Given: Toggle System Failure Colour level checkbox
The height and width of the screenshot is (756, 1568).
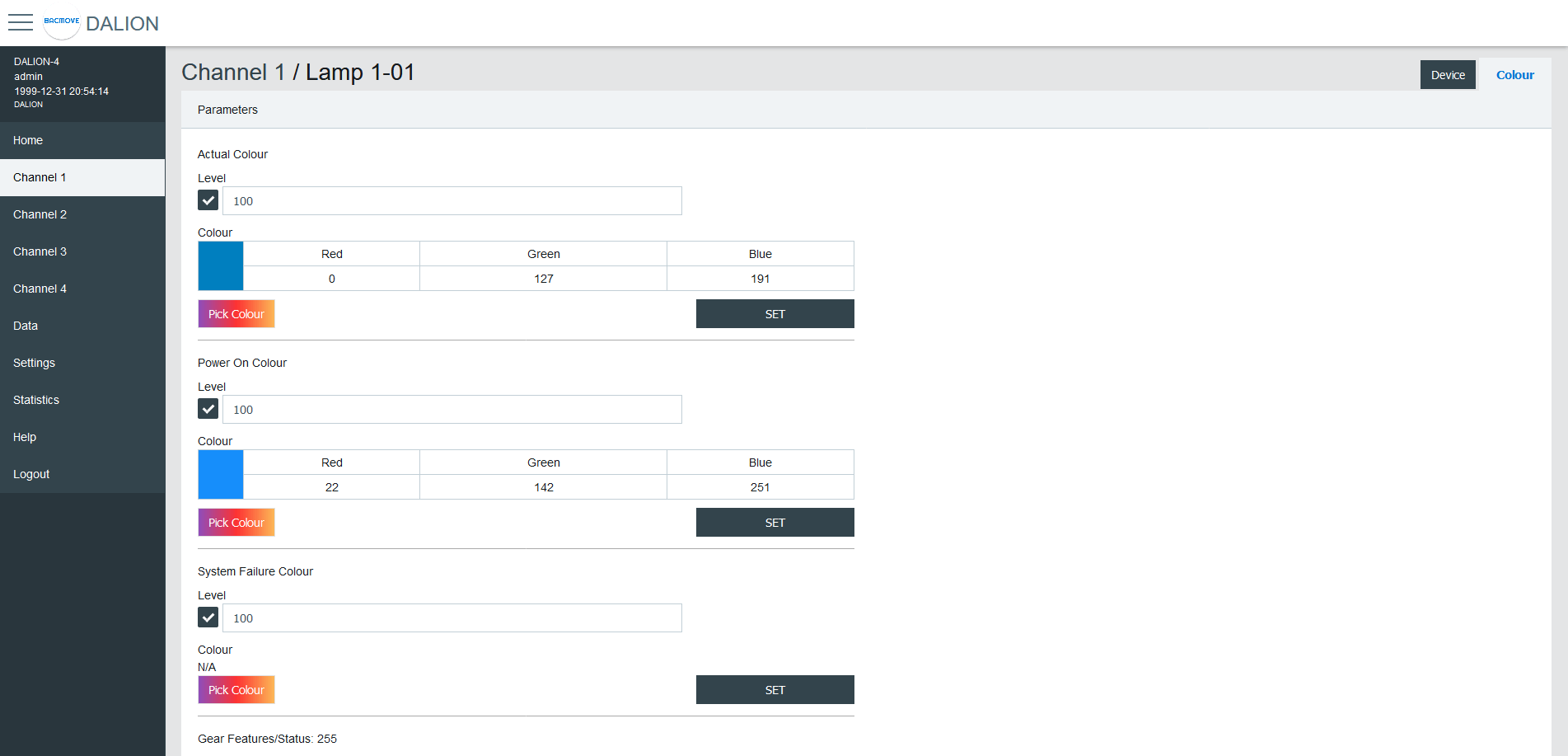Looking at the screenshot, I should [x=208, y=617].
